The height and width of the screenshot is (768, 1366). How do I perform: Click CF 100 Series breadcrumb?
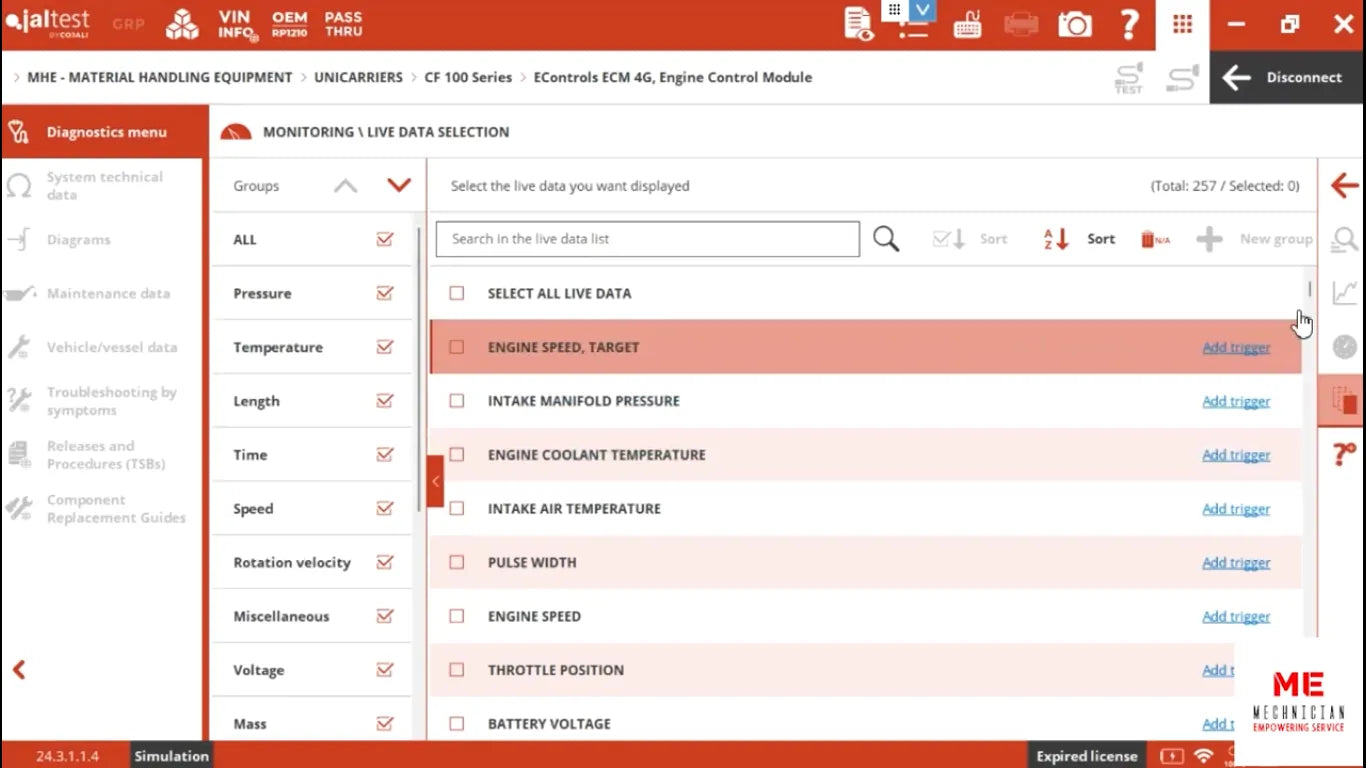pyautogui.click(x=468, y=77)
